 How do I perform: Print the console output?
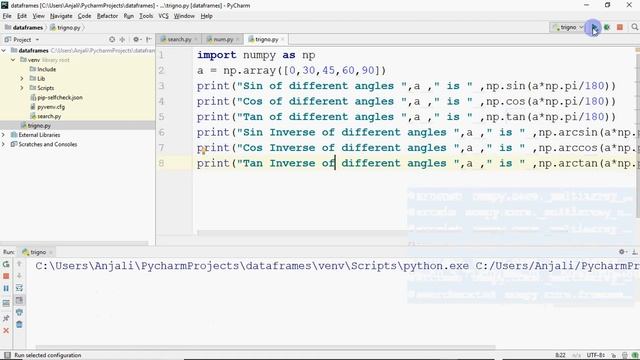coord(19,313)
